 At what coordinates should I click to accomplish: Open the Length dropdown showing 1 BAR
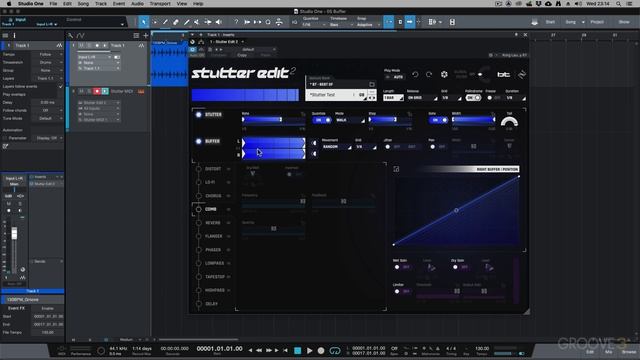(393, 98)
